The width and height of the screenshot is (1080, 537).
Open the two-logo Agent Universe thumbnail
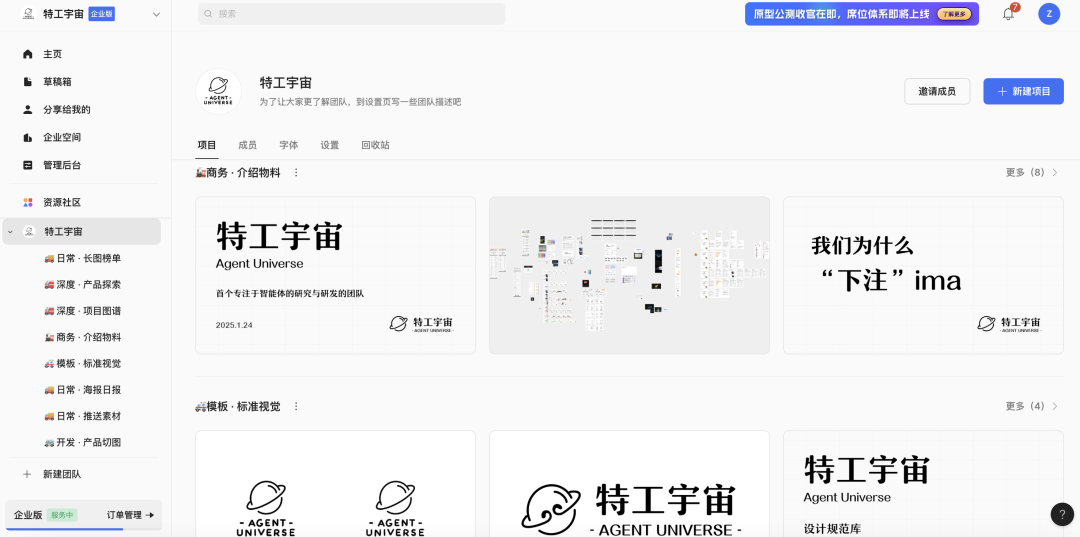335,484
